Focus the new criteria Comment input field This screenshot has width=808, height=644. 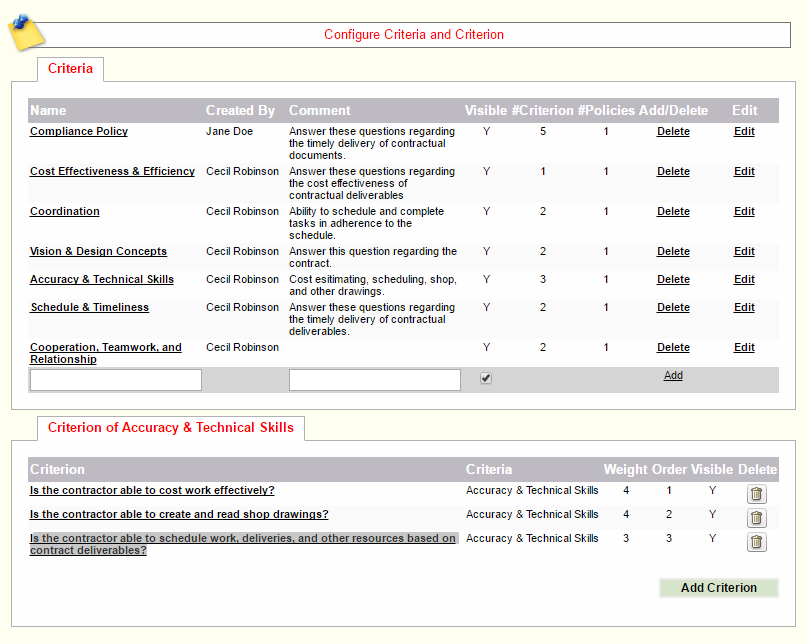coord(375,380)
